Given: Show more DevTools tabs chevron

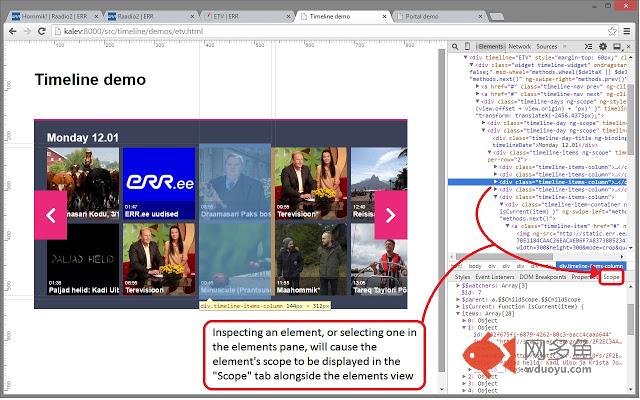Looking at the screenshot, I should click(x=565, y=47).
